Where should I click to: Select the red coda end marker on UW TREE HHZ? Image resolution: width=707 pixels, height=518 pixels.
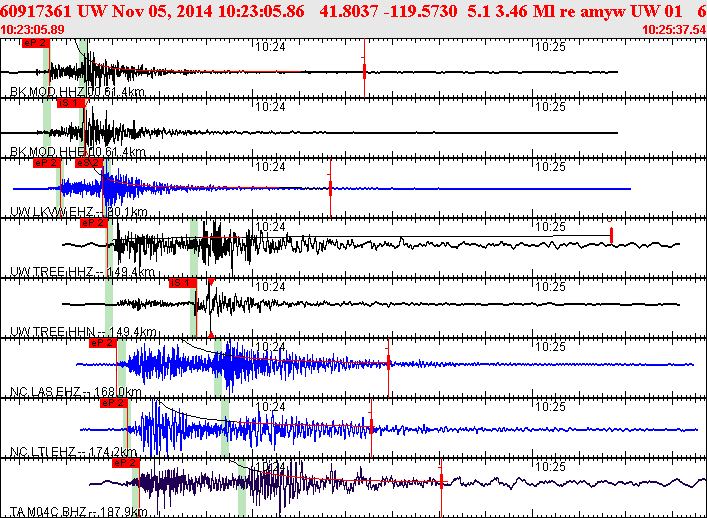click(x=611, y=235)
